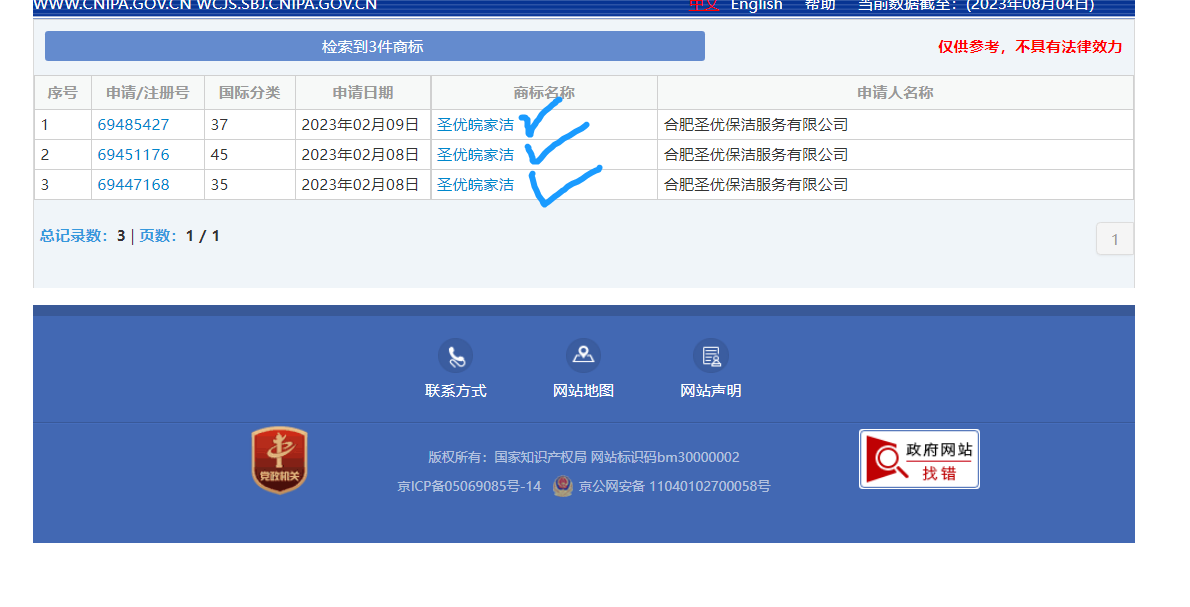Click the 当前数据截至 date text
The width and height of the screenshot is (1190, 607).
pos(976,5)
